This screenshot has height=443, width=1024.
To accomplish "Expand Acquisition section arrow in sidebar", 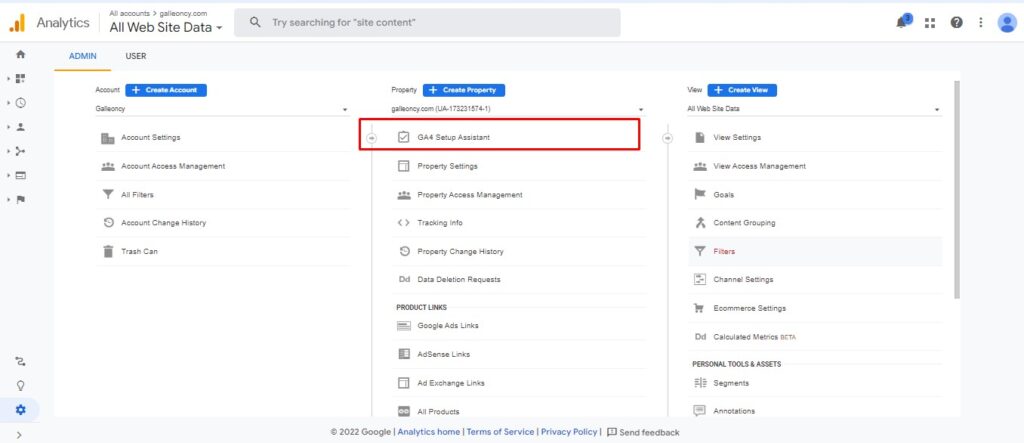I will (8, 151).
